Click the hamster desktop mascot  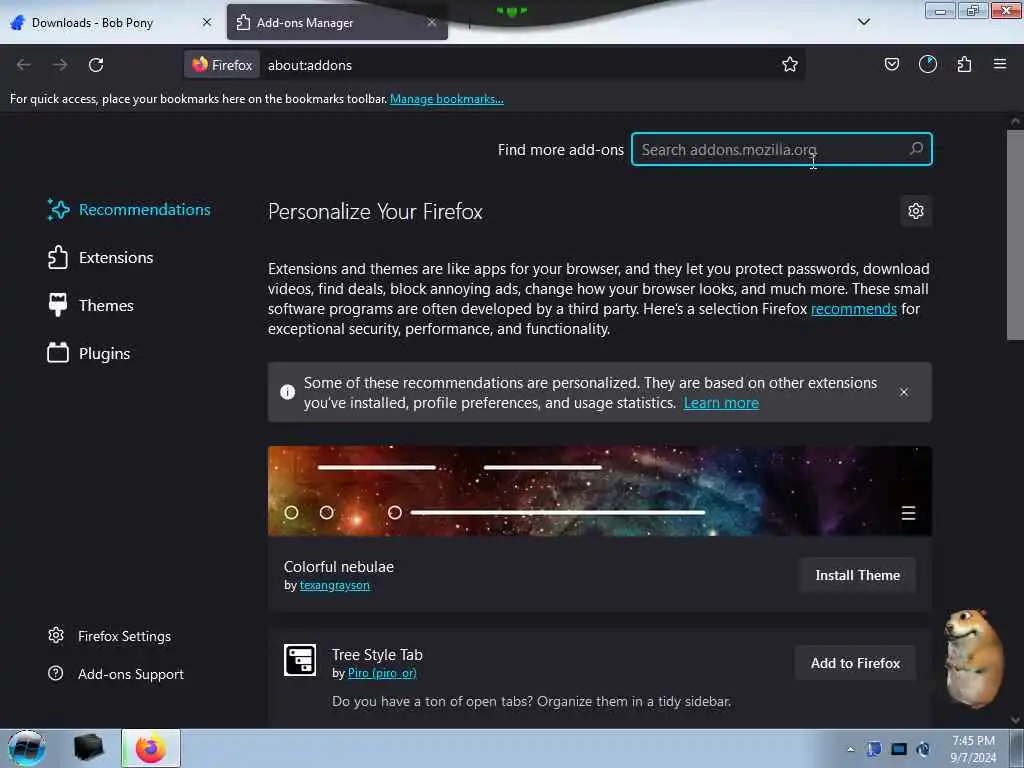pos(973,658)
